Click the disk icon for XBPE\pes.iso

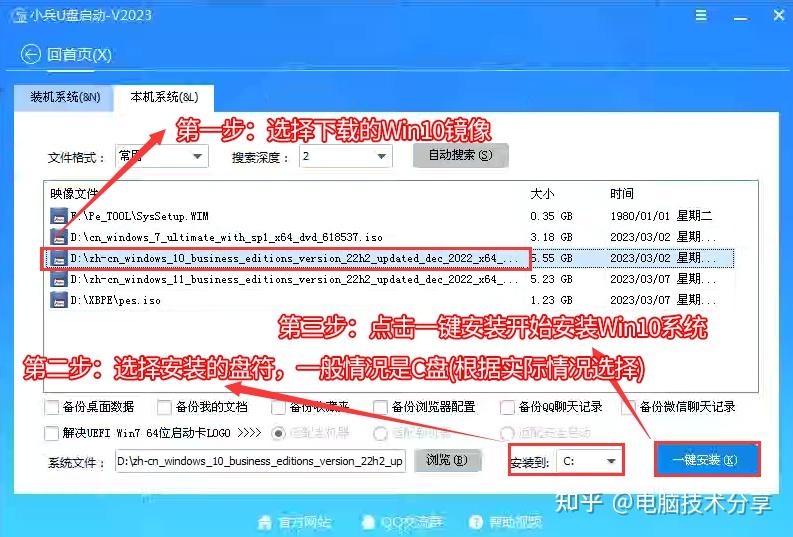(59, 300)
